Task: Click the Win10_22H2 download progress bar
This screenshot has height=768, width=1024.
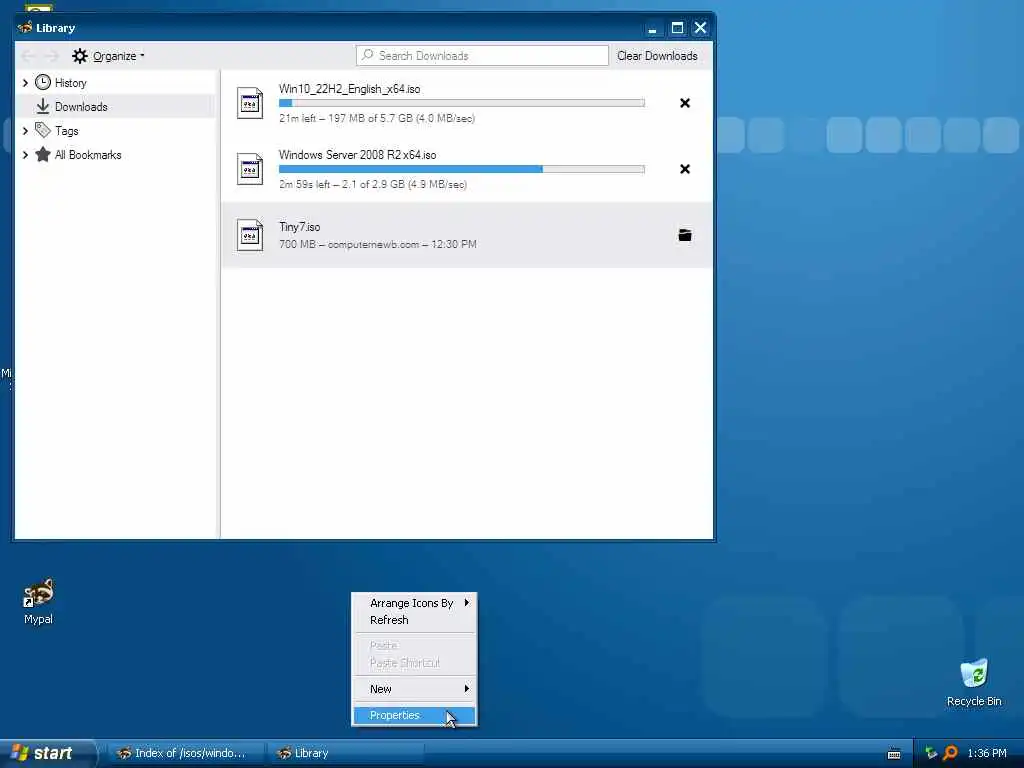Action: pos(462,103)
